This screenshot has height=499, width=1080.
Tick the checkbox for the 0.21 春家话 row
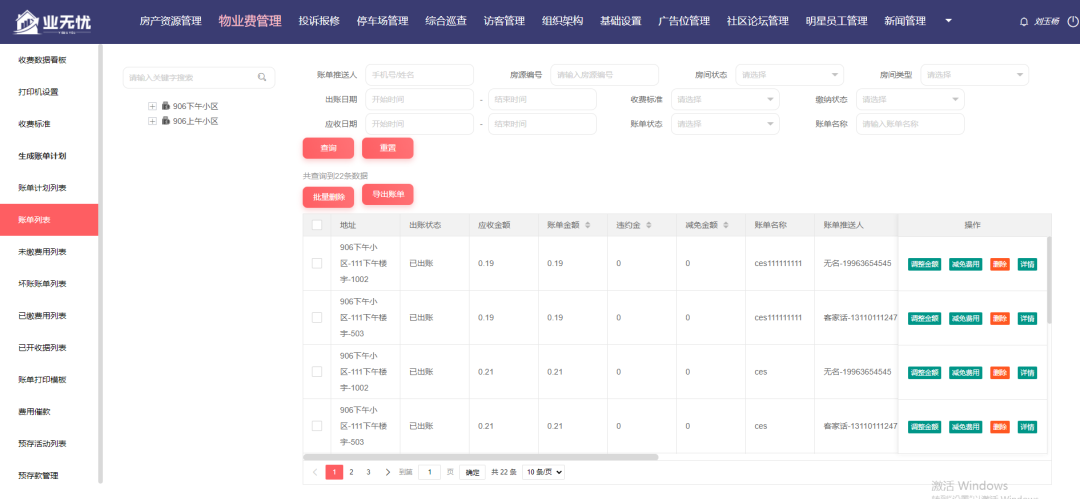coord(317,426)
